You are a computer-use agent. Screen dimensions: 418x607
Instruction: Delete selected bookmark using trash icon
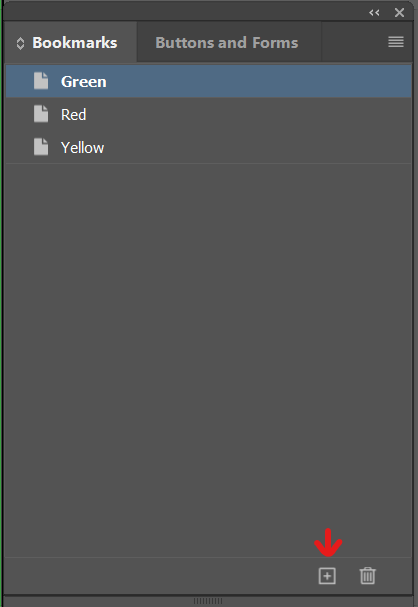367,576
